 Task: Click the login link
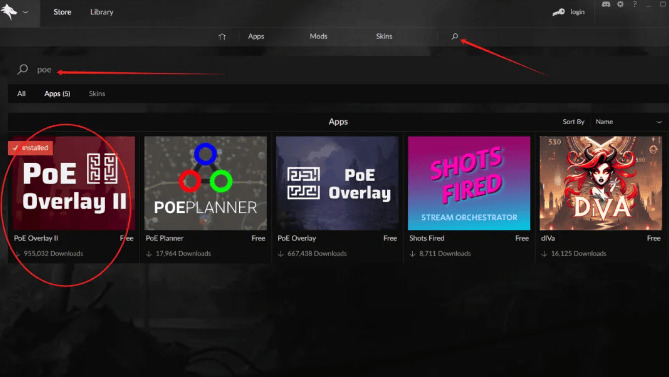pyautogui.click(x=577, y=12)
